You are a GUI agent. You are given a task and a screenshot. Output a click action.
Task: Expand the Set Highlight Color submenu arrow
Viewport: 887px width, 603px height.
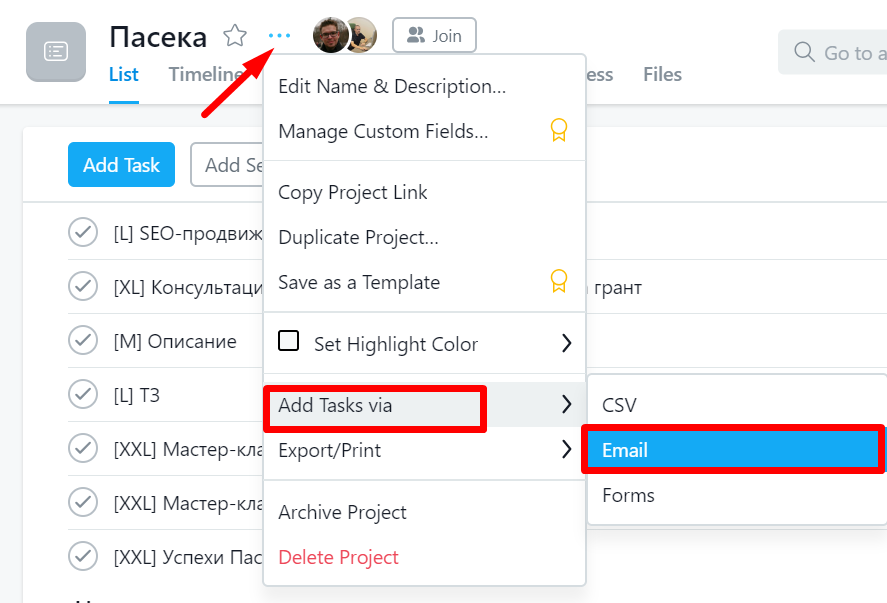(566, 343)
